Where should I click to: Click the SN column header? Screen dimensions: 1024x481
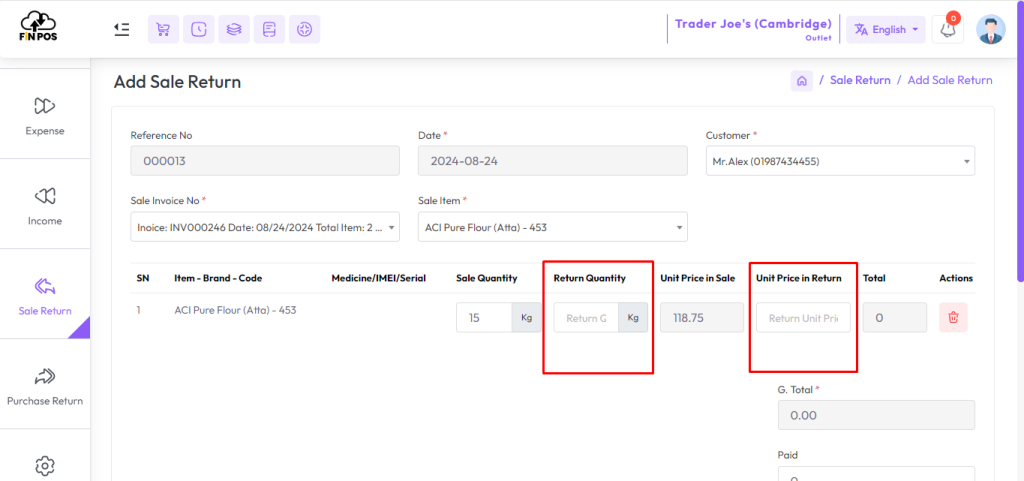pyautogui.click(x=143, y=278)
